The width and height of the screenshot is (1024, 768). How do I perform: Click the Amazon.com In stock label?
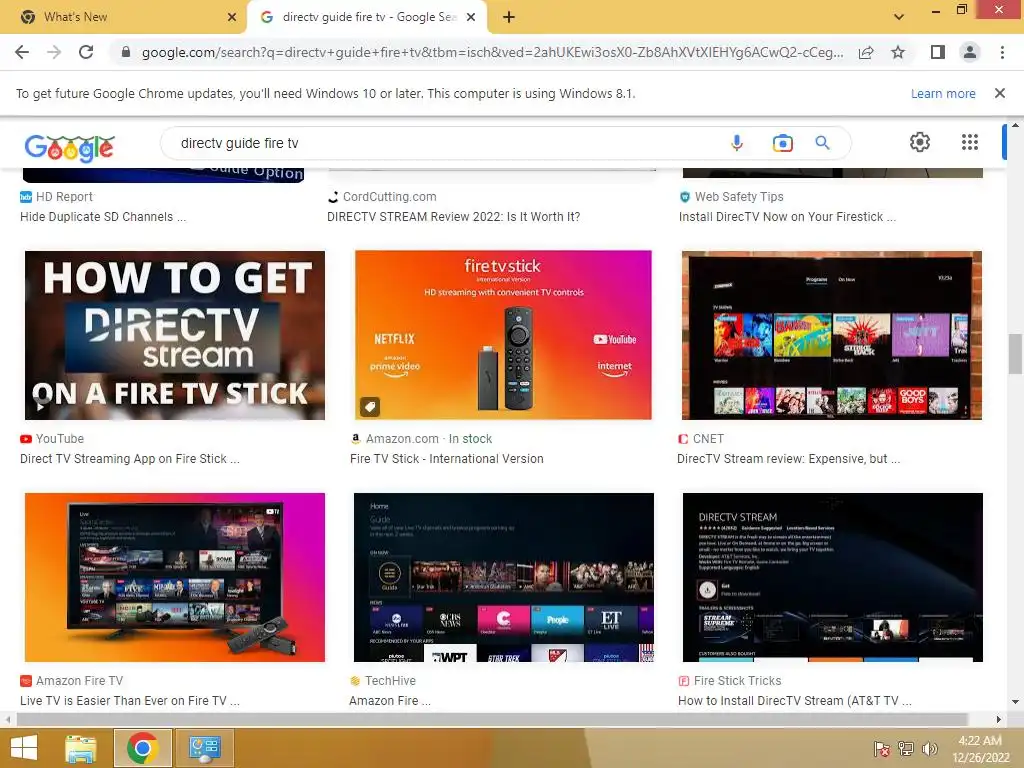(428, 439)
